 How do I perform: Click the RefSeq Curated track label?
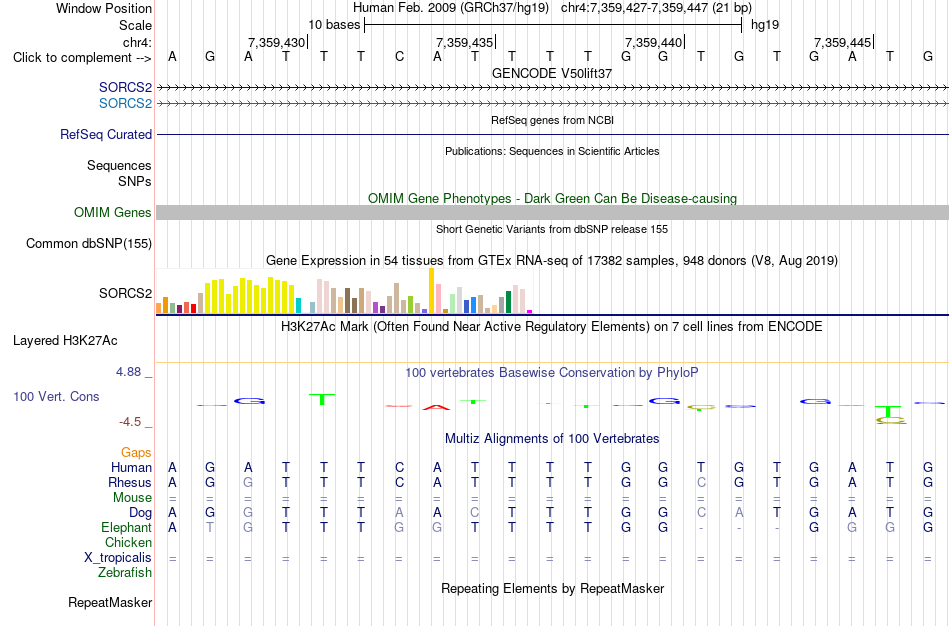(x=106, y=135)
